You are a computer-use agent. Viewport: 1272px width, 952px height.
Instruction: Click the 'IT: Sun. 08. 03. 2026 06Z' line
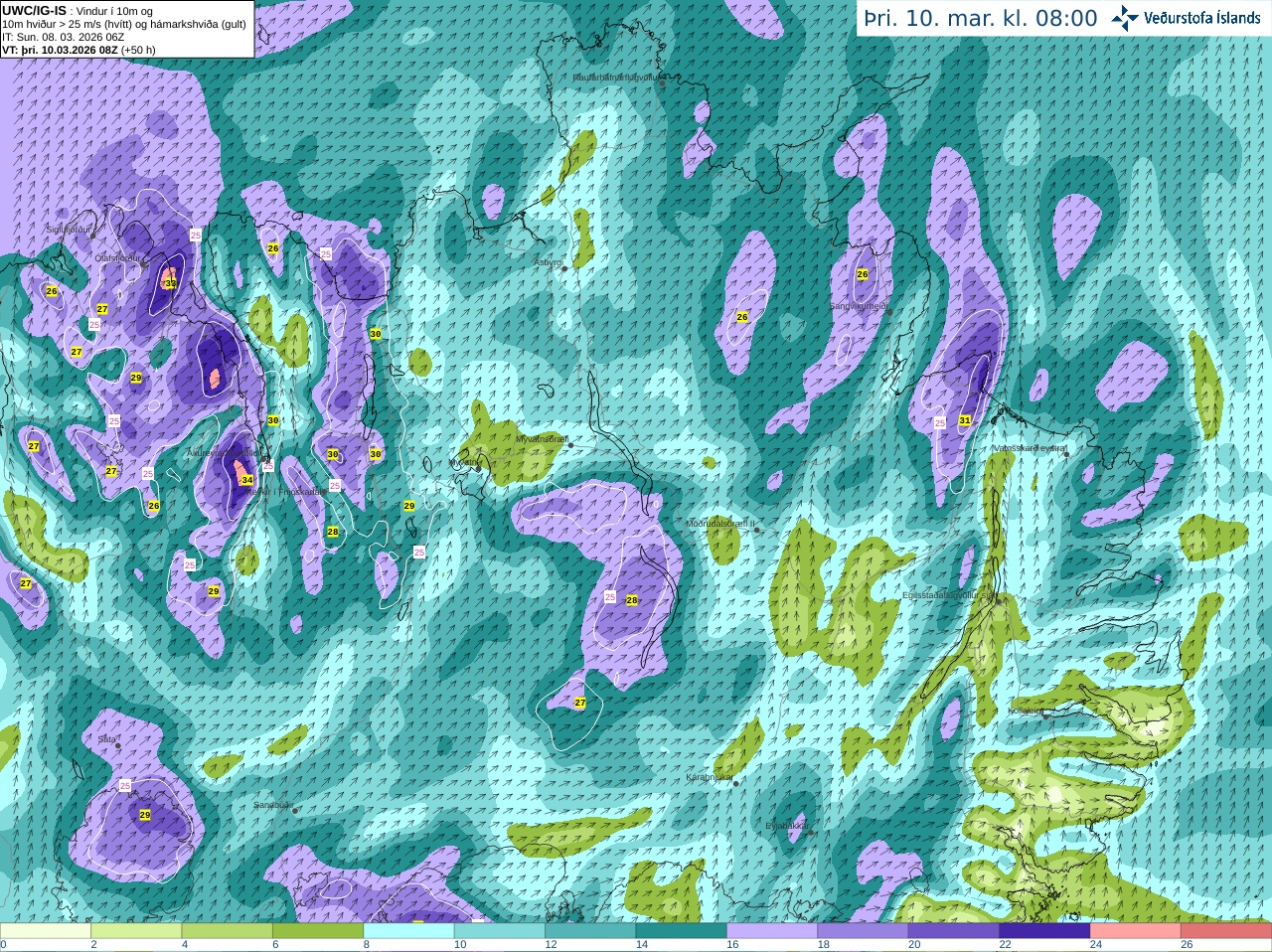pos(63,37)
